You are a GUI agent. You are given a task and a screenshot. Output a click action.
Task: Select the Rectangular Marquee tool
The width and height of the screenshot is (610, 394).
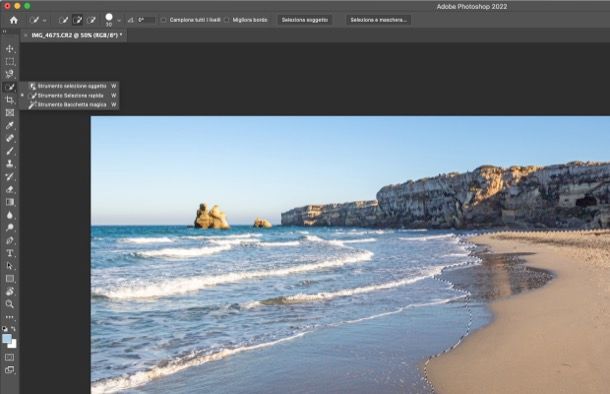10,61
